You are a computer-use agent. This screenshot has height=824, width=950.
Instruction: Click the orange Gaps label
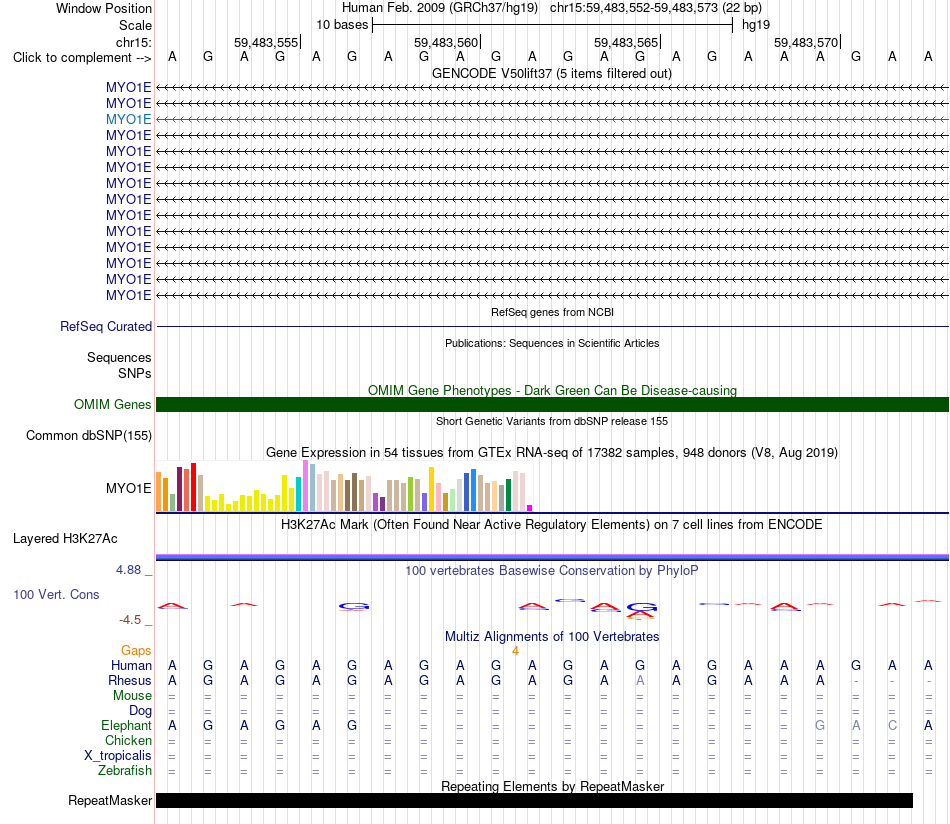[136, 650]
